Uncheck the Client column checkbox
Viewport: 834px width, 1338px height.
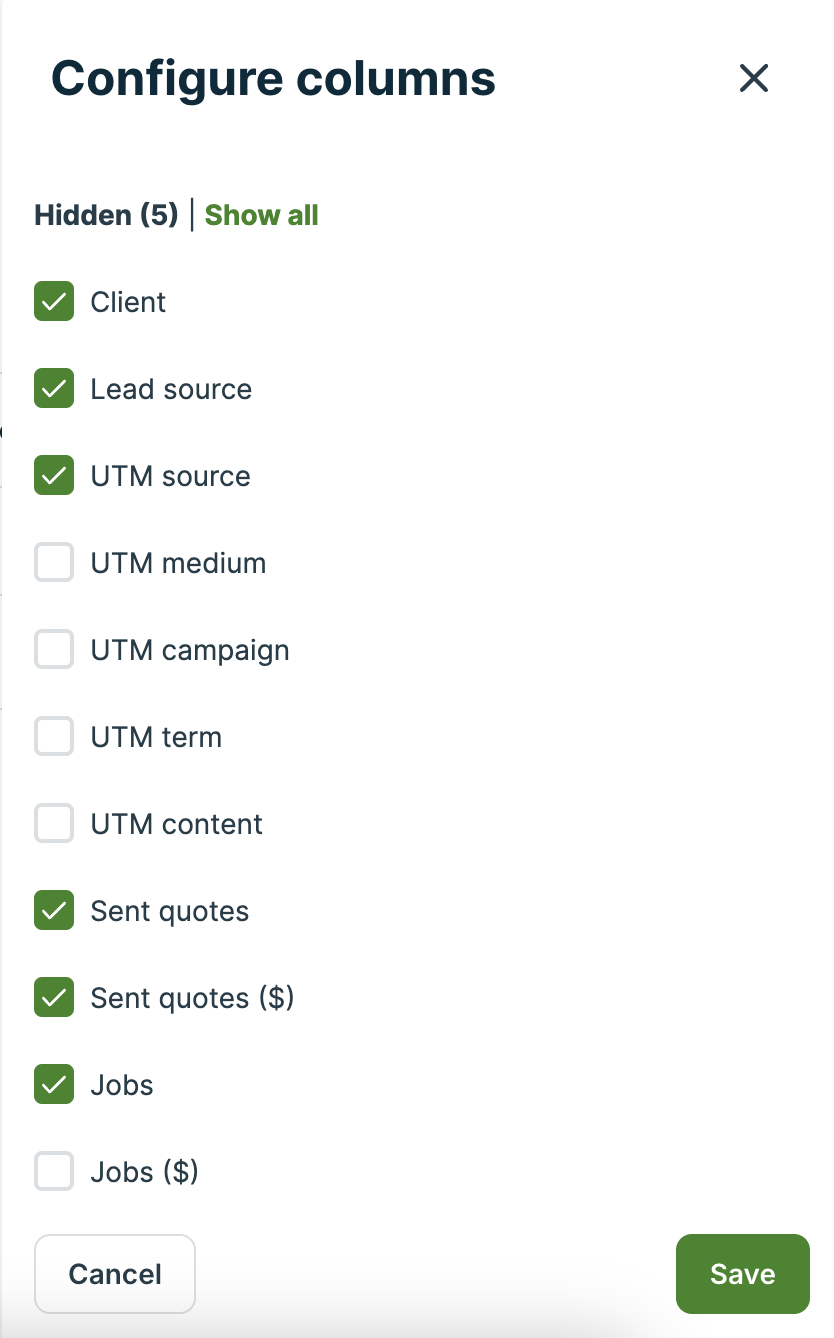(54, 302)
